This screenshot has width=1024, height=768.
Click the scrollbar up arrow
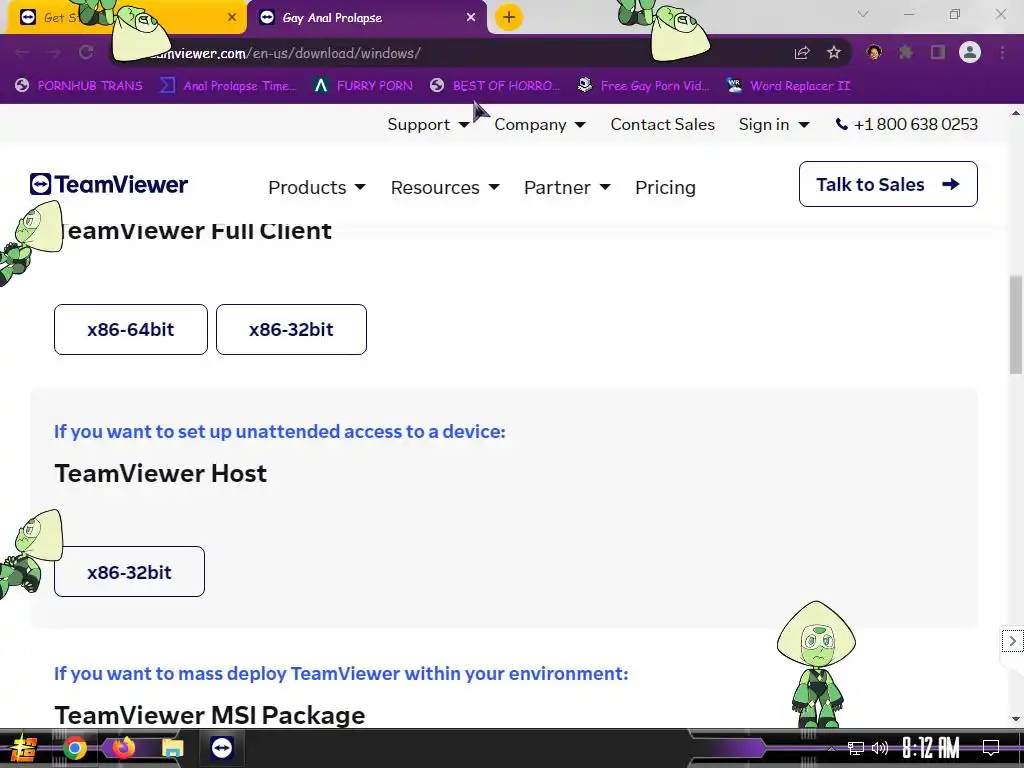[1016, 112]
